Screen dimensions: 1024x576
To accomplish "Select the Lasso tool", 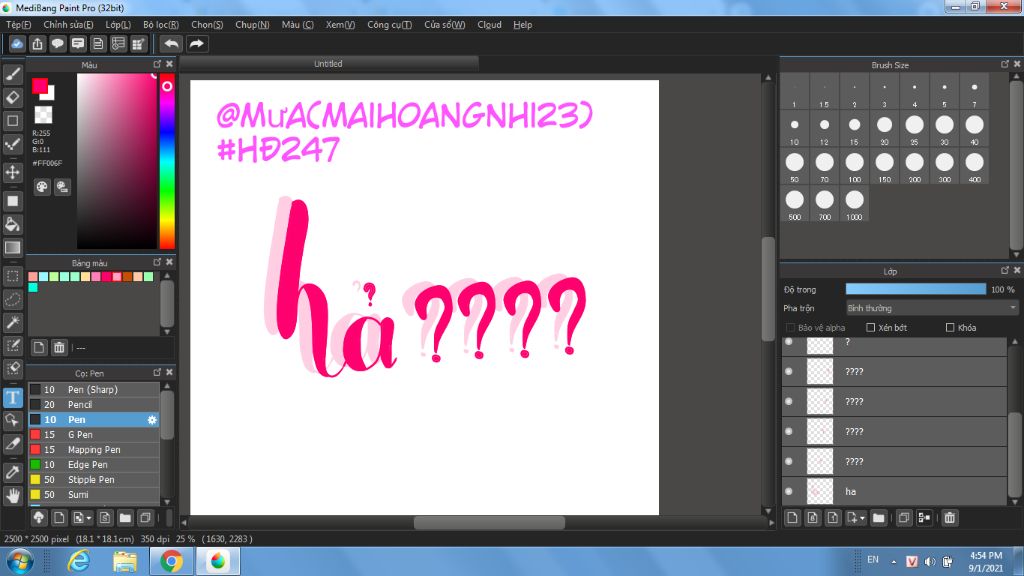I will [x=12, y=299].
